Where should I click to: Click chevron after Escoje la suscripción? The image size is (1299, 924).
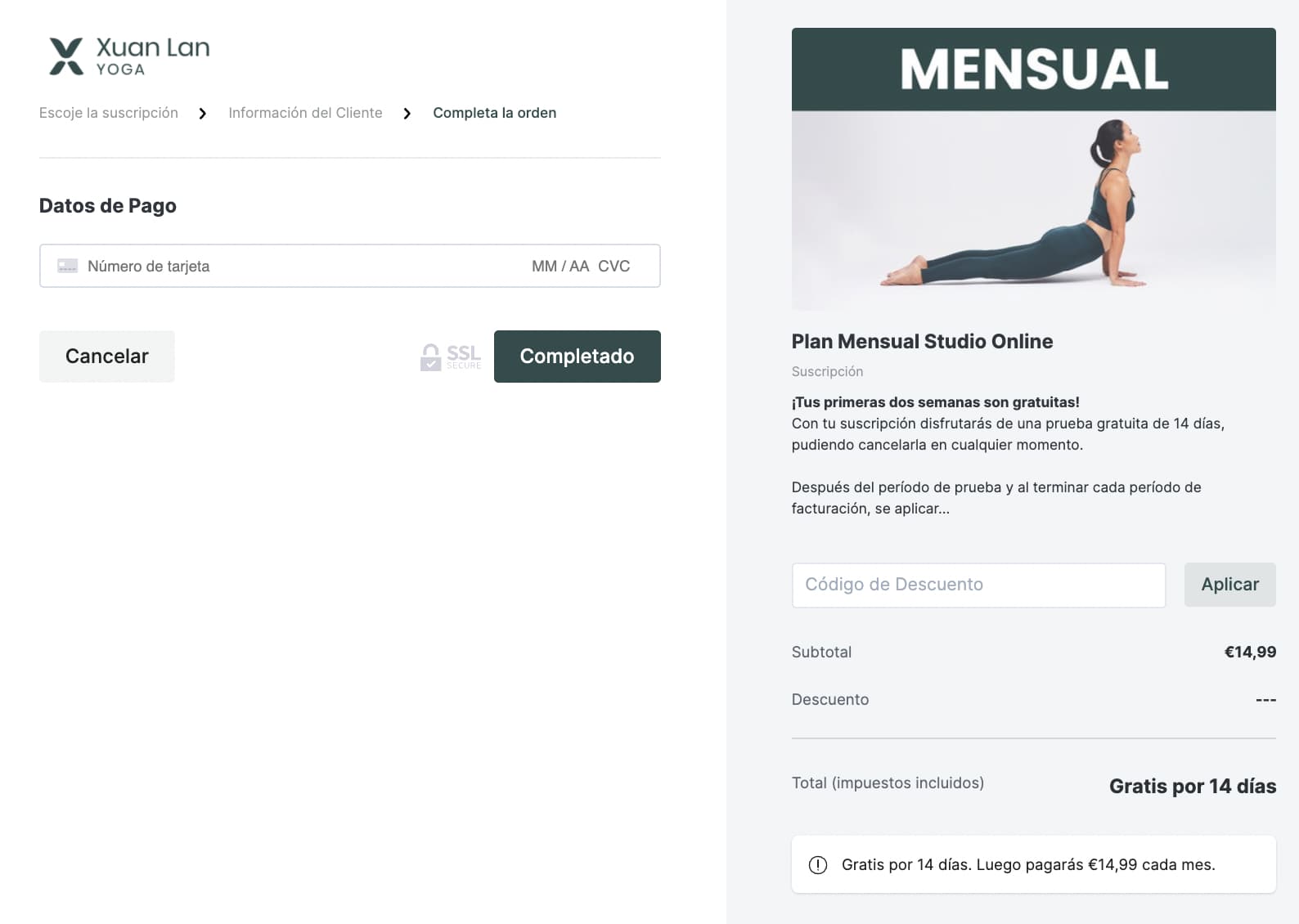pos(203,114)
